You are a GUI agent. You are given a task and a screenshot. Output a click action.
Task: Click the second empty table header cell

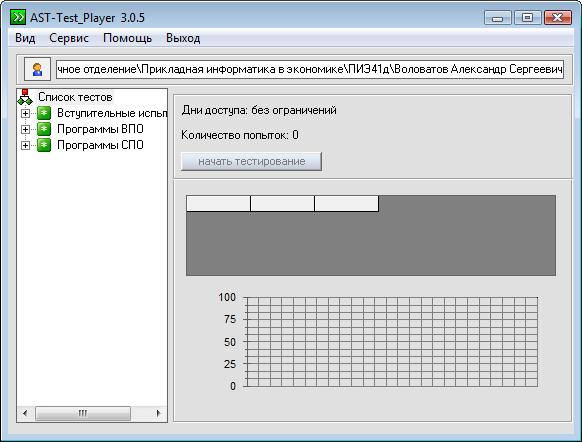[x=282, y=204]
